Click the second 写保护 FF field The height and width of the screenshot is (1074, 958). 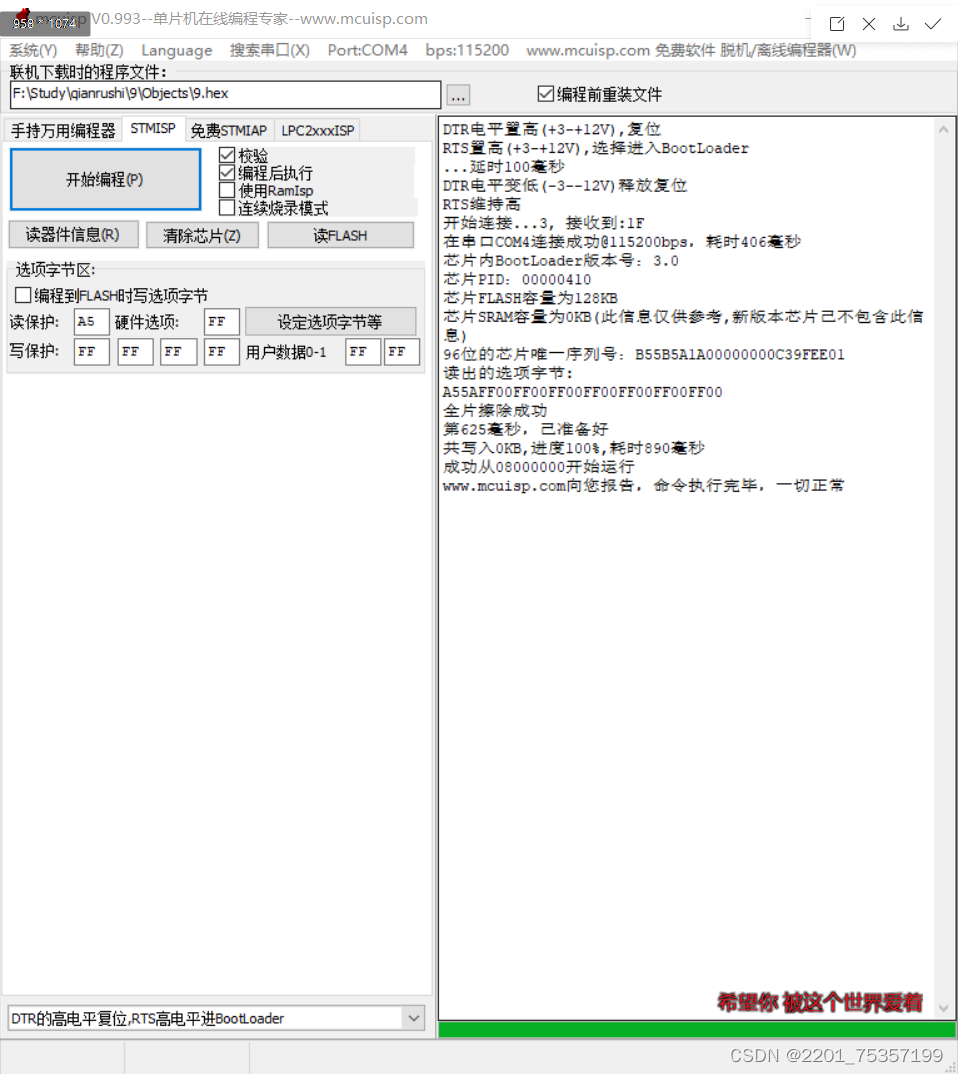135,351
